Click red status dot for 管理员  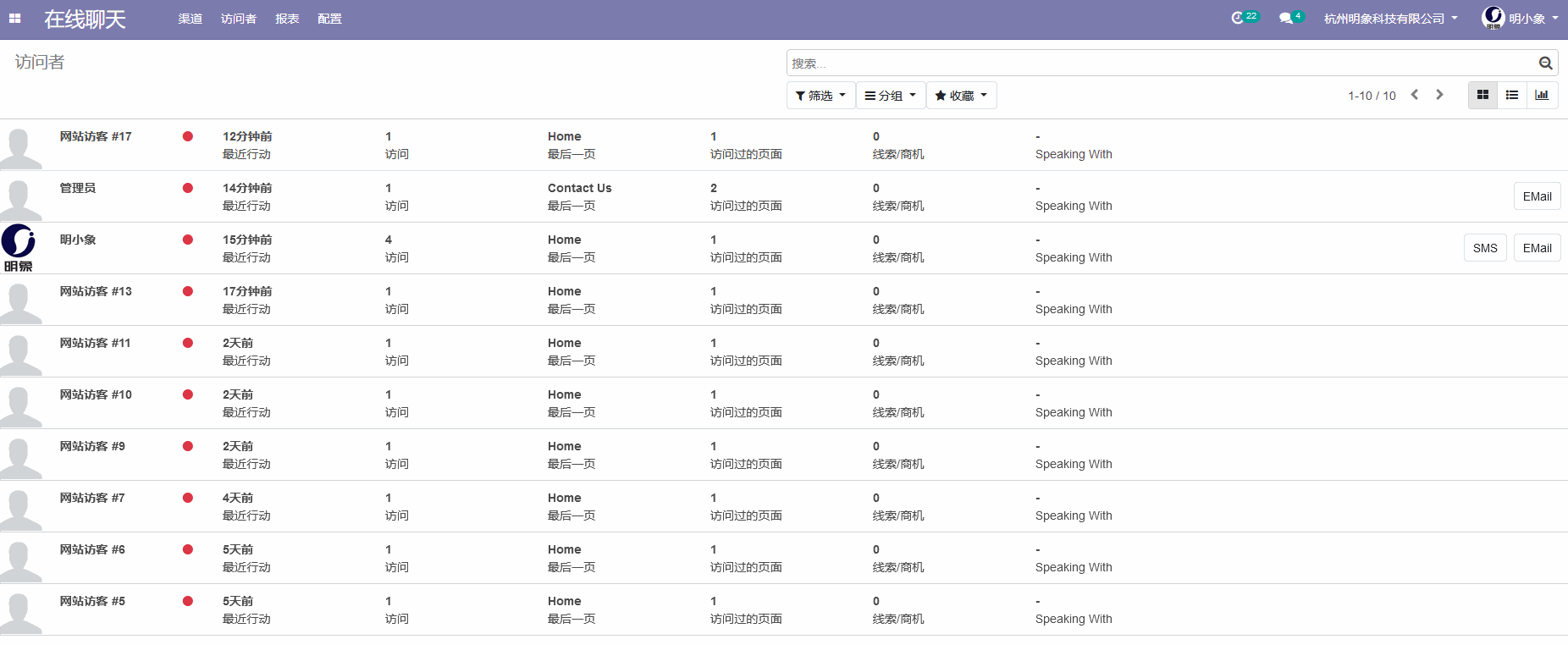click(188, 188)
